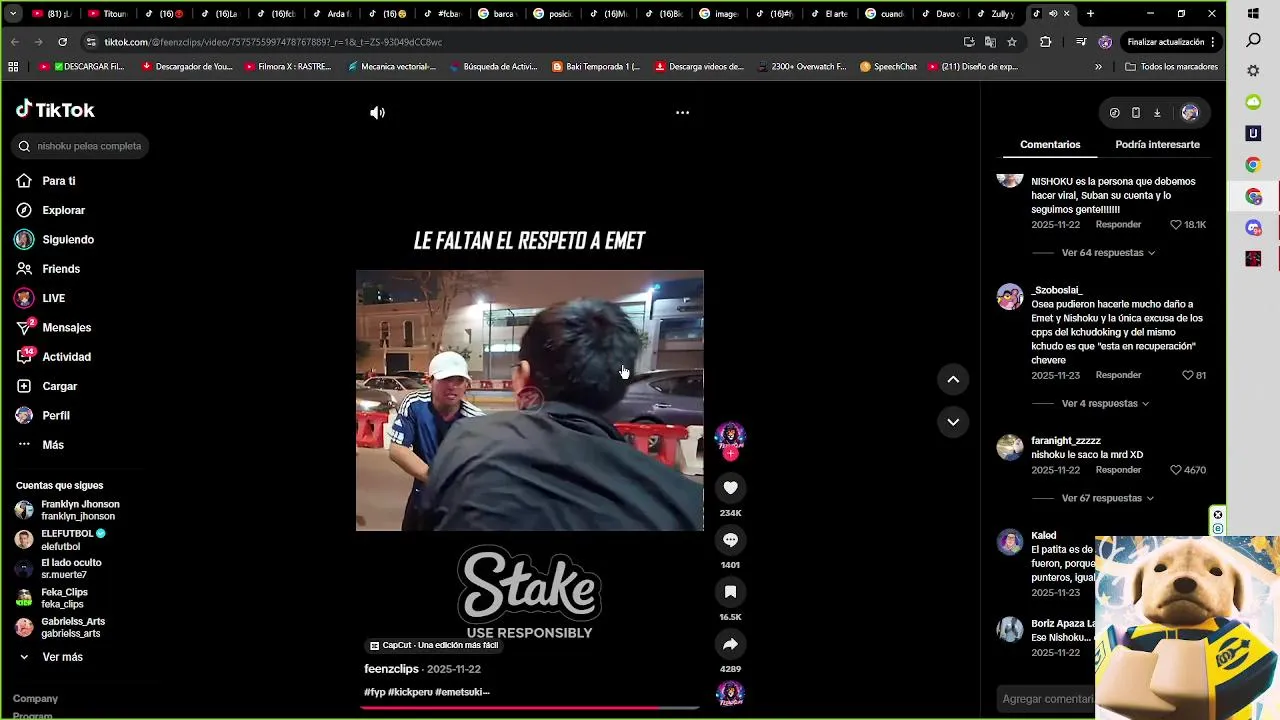Screen dimensions: 1280x720
Task: Open the Explorar page
Action: coord(63,210)
